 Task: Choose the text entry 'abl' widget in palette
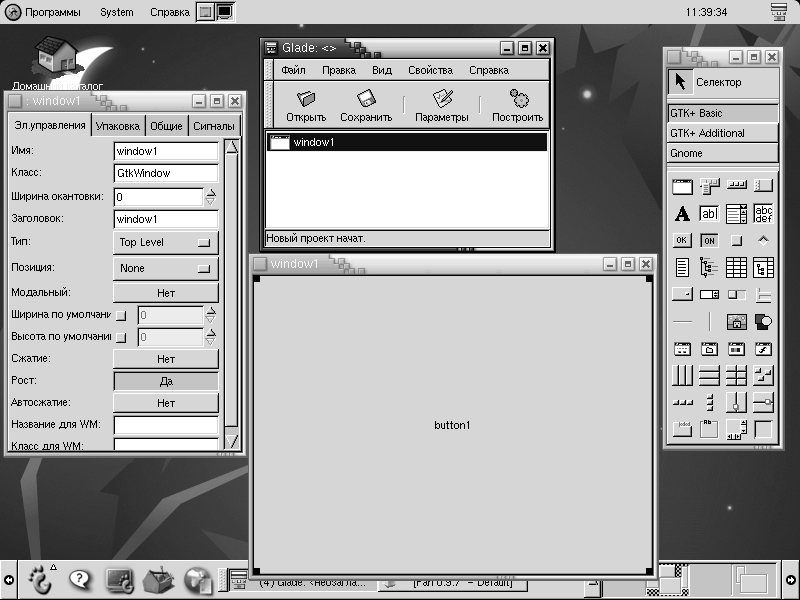click(x=709, y=213)
